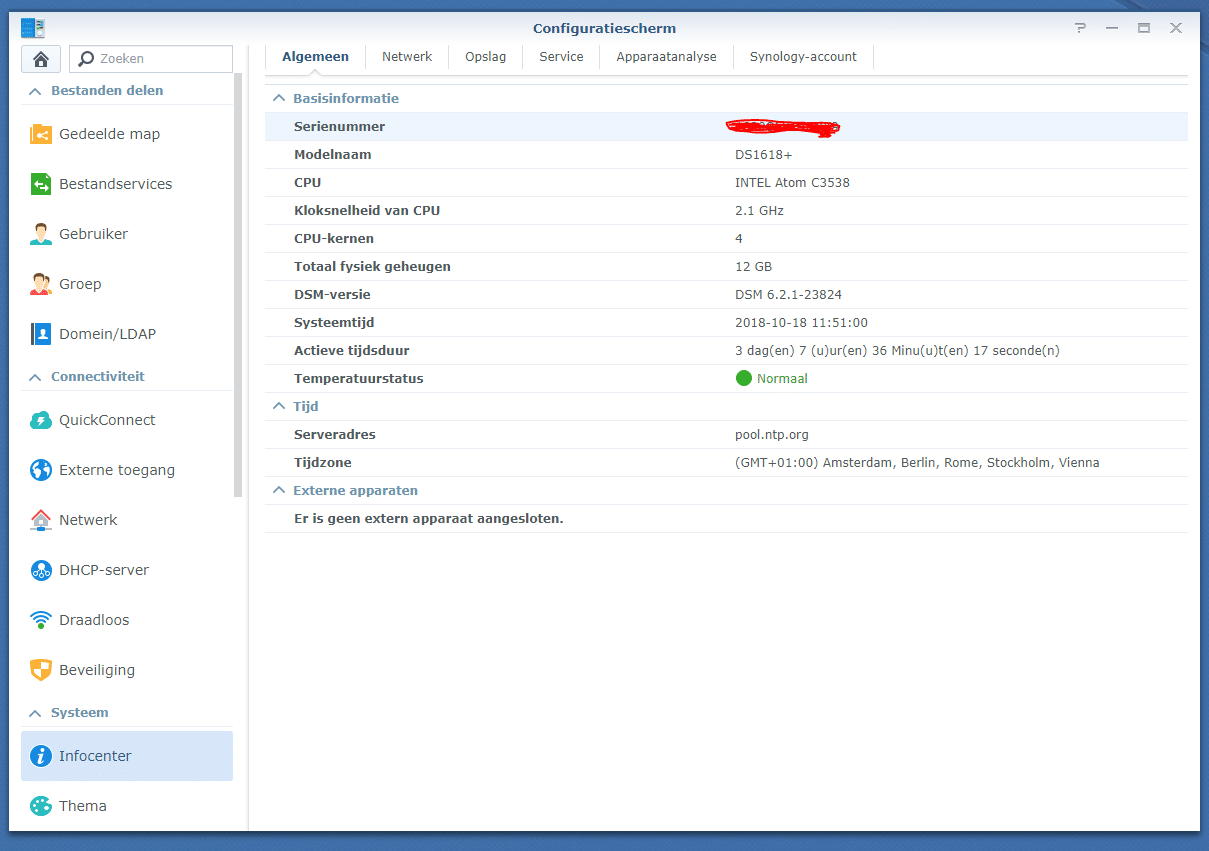This screenshot has height=851, width=1209.
Task: Open help question mark in title bar
Action: pyautogui.click(x=1080, y=28)
